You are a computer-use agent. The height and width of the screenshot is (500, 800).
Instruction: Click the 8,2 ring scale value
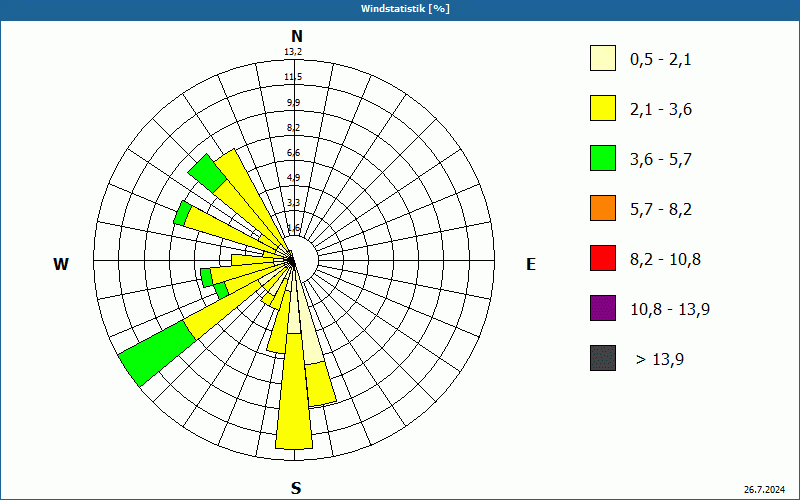[293, 128]
